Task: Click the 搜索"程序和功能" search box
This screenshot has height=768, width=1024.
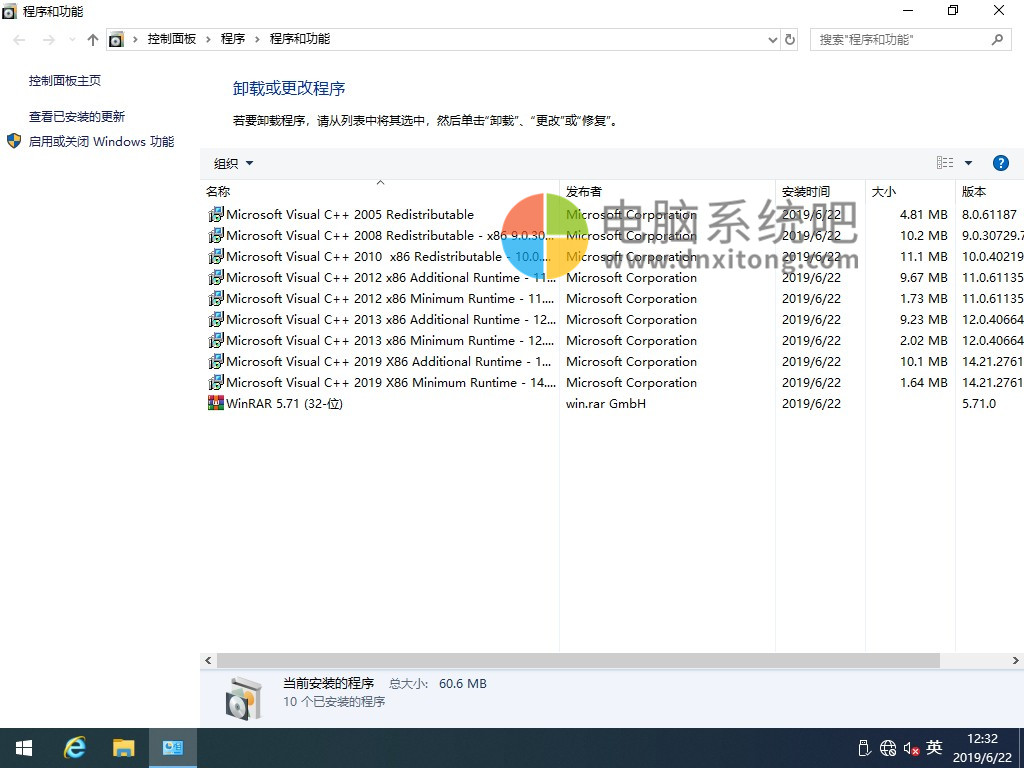Action: click(x=900, y=40)
